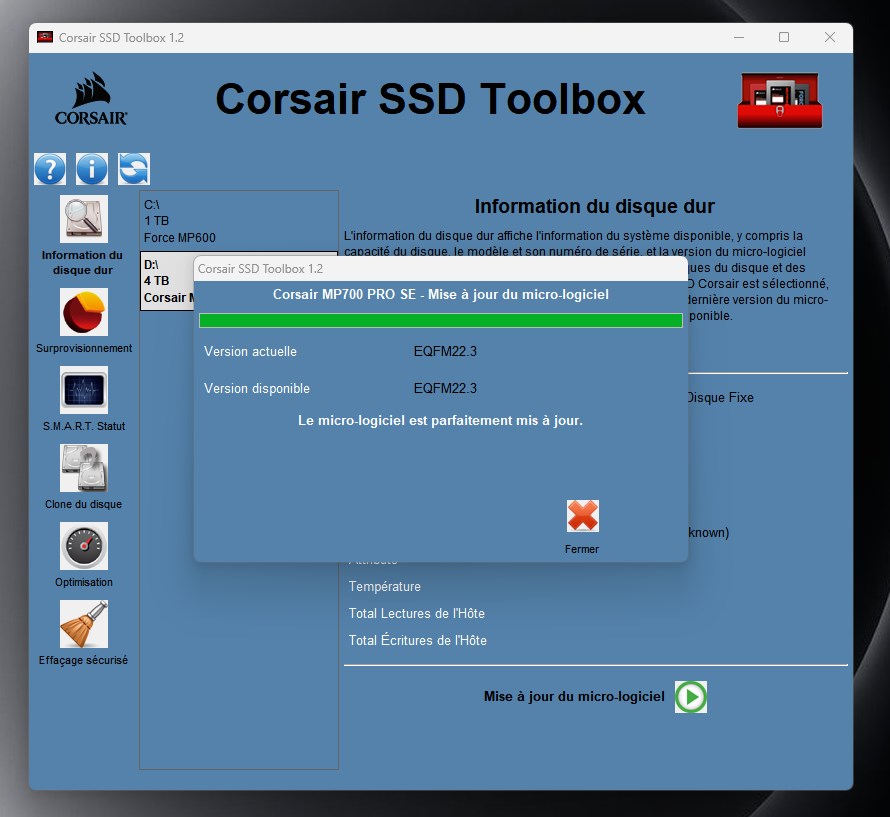Click Total Lectures de l'Hôte label

pos(417,613)
